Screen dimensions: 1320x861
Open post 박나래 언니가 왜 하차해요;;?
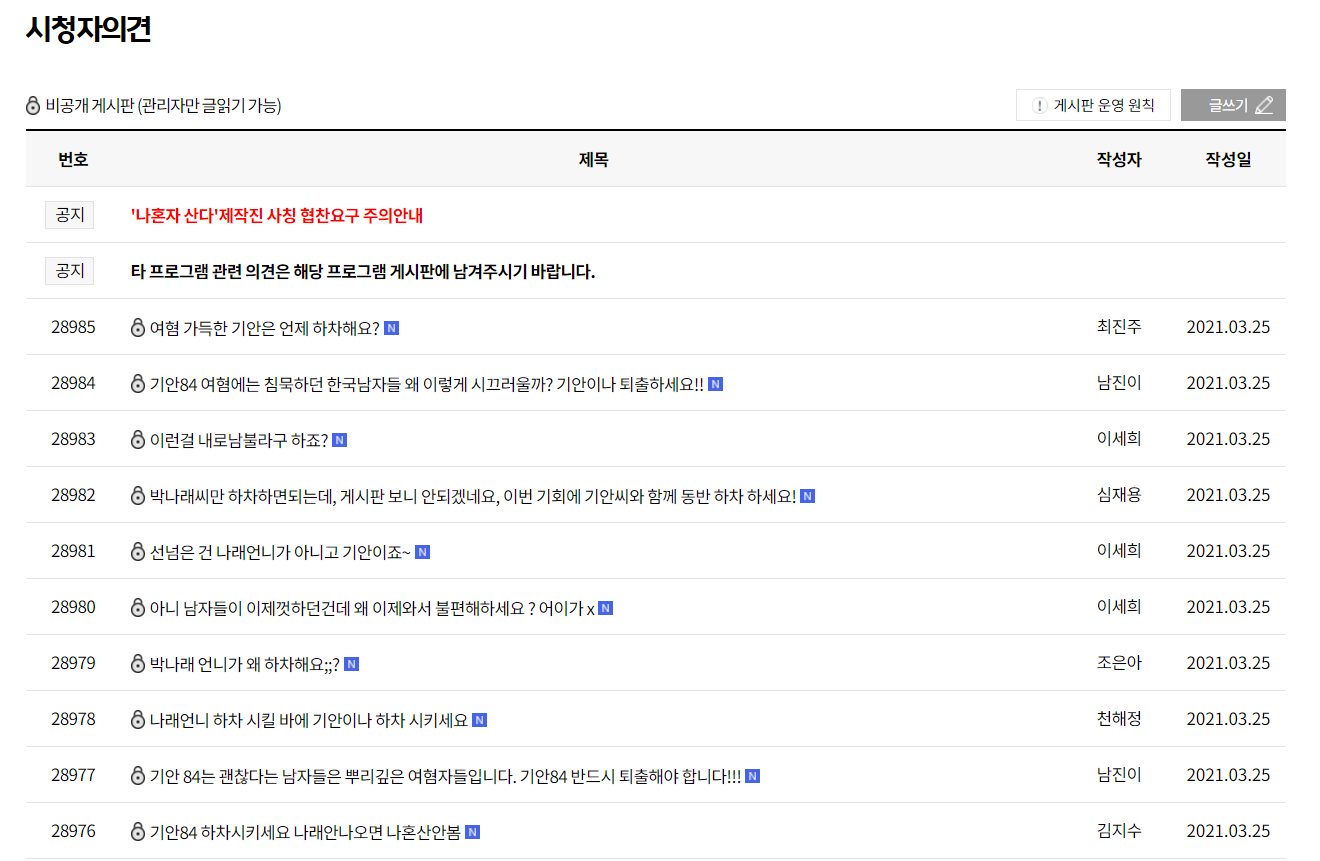point(244,664)
